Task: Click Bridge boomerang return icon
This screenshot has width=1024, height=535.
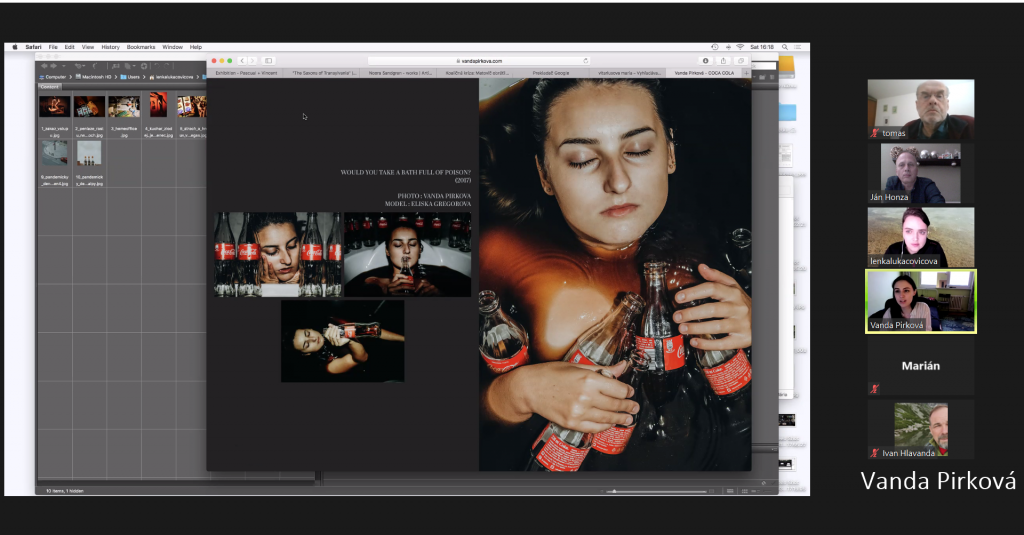Action: 95,66
